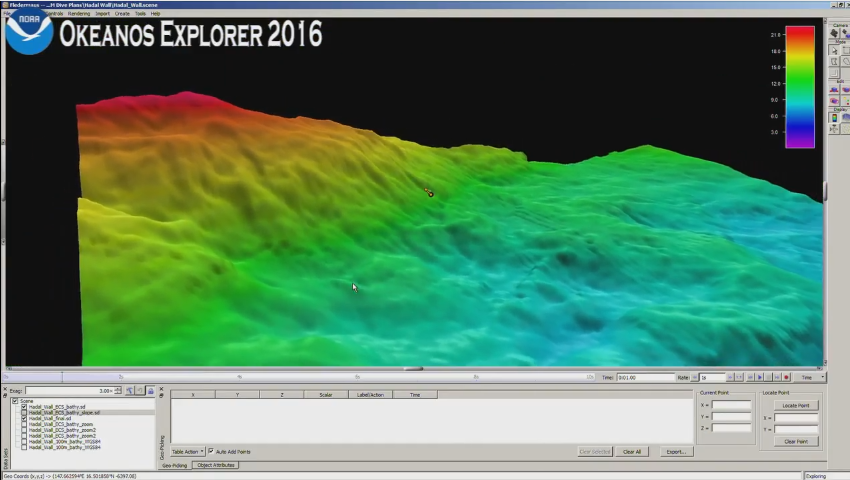Select the corner bracket Mode tool

click(x=834, y=73)
